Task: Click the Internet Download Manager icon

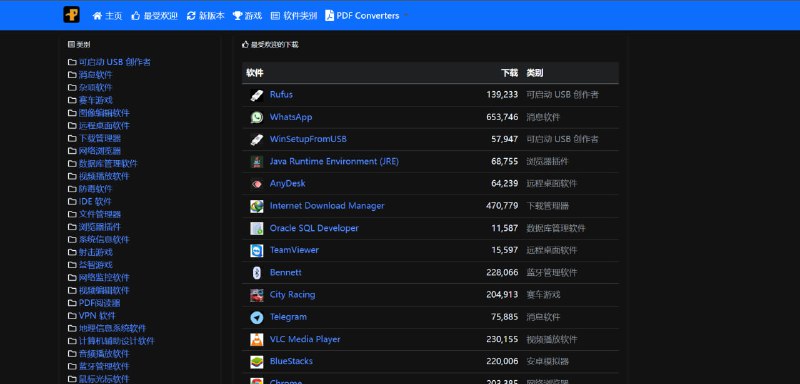Action: tap(257, 206)
